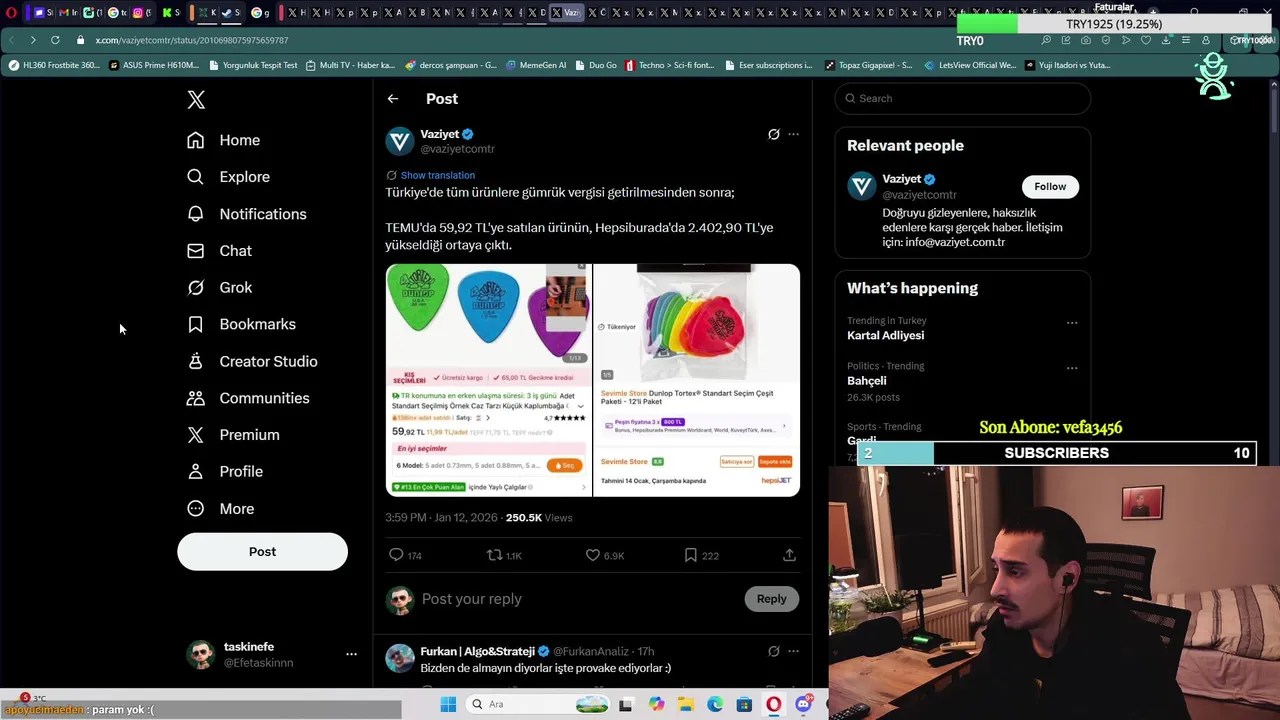Screen dimensions: 1280x720
Task: Open the Notifications menu item
Action: (x=246, y=214)
